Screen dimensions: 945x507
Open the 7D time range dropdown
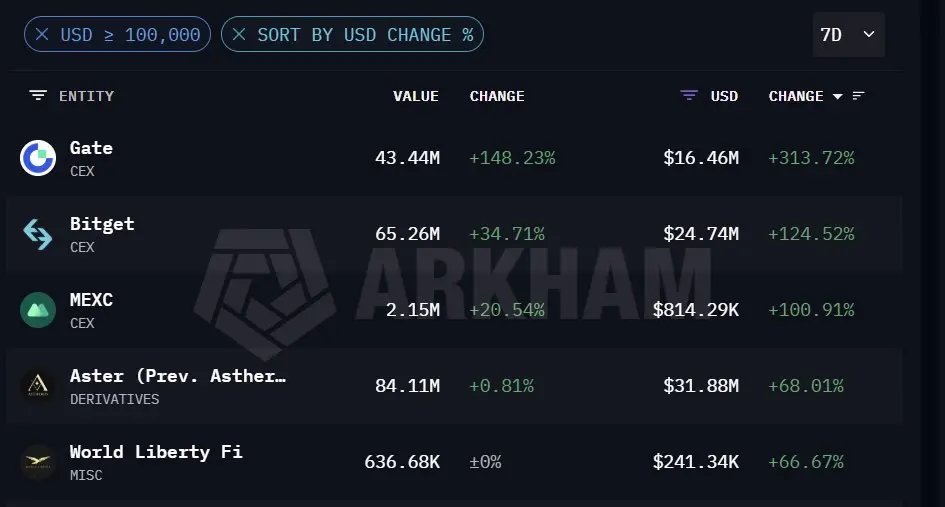(849, 34)
